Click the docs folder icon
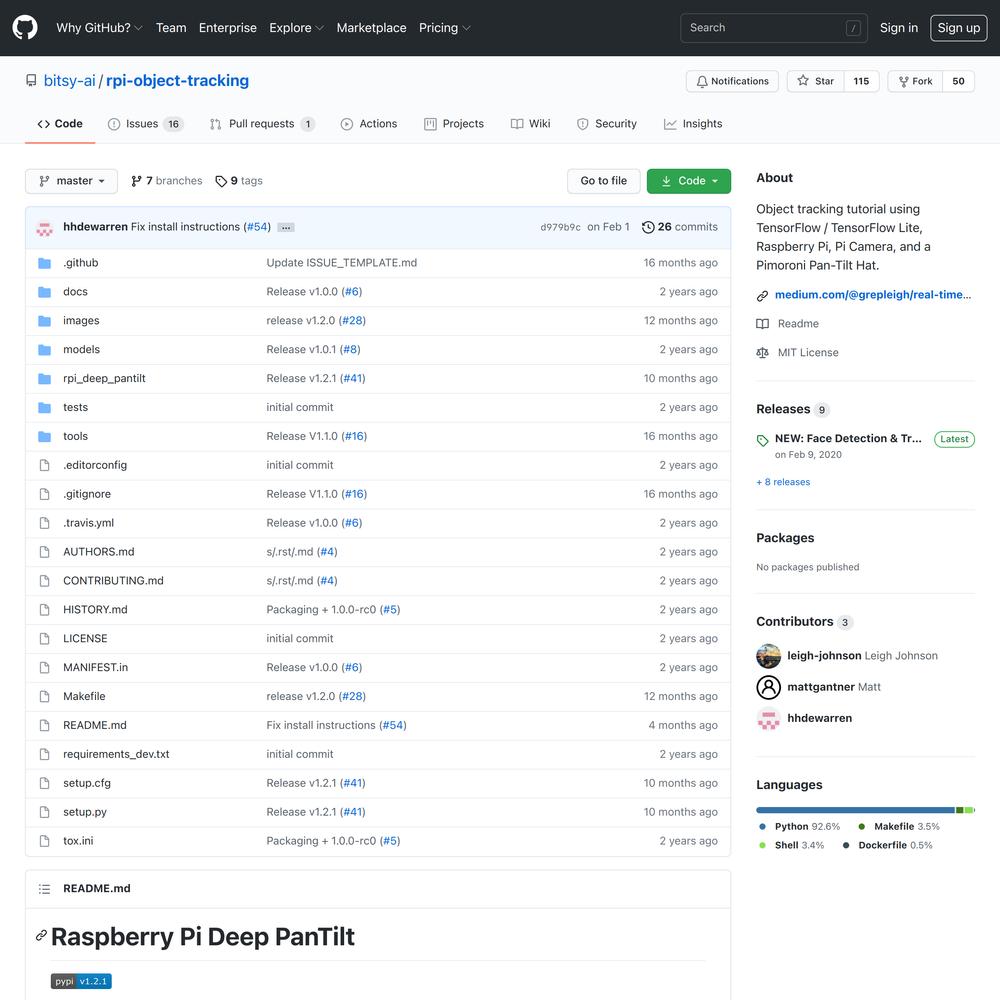The image size is (1000, 1000). coord(45,291)
